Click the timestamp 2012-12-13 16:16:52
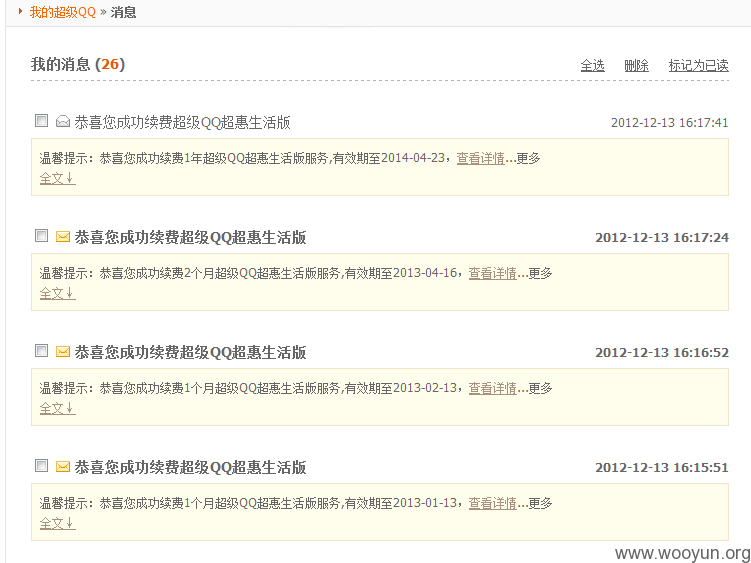751x563 pixels. click(x=662, y=353)
